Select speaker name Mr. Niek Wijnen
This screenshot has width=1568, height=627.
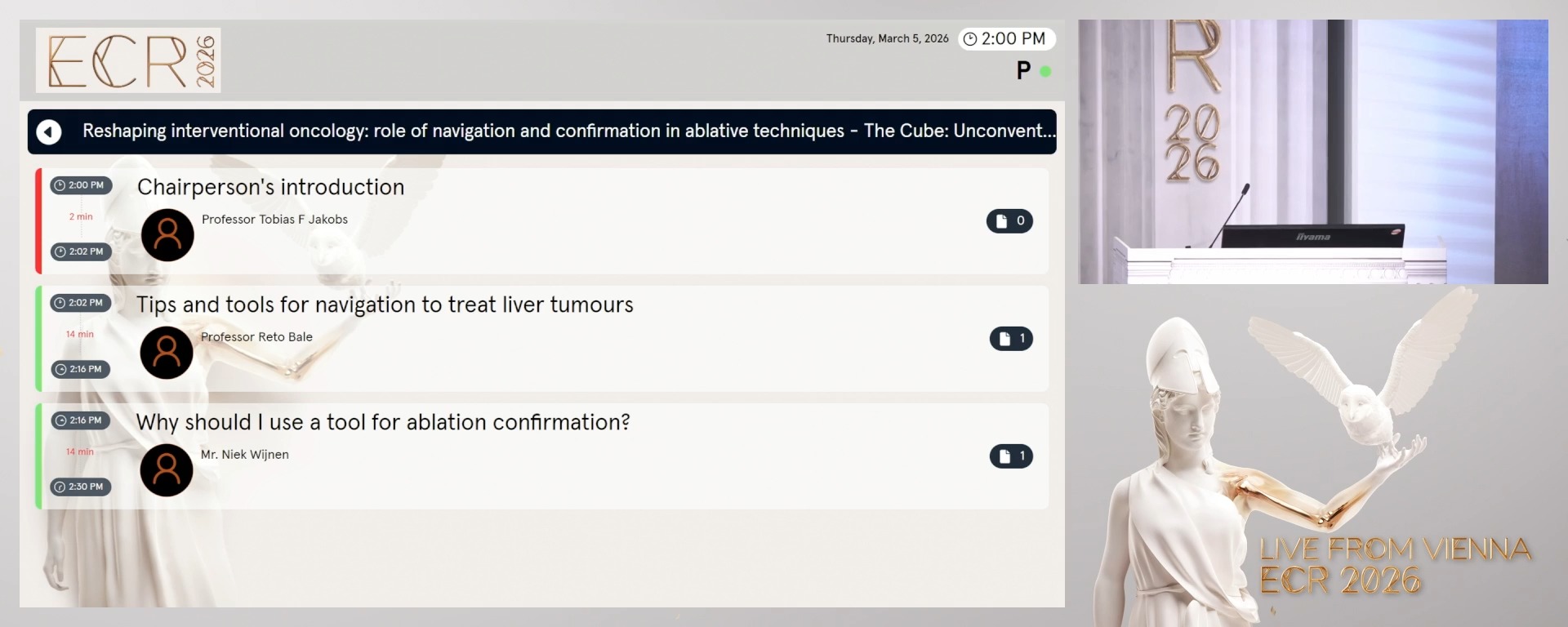[245, 455]
